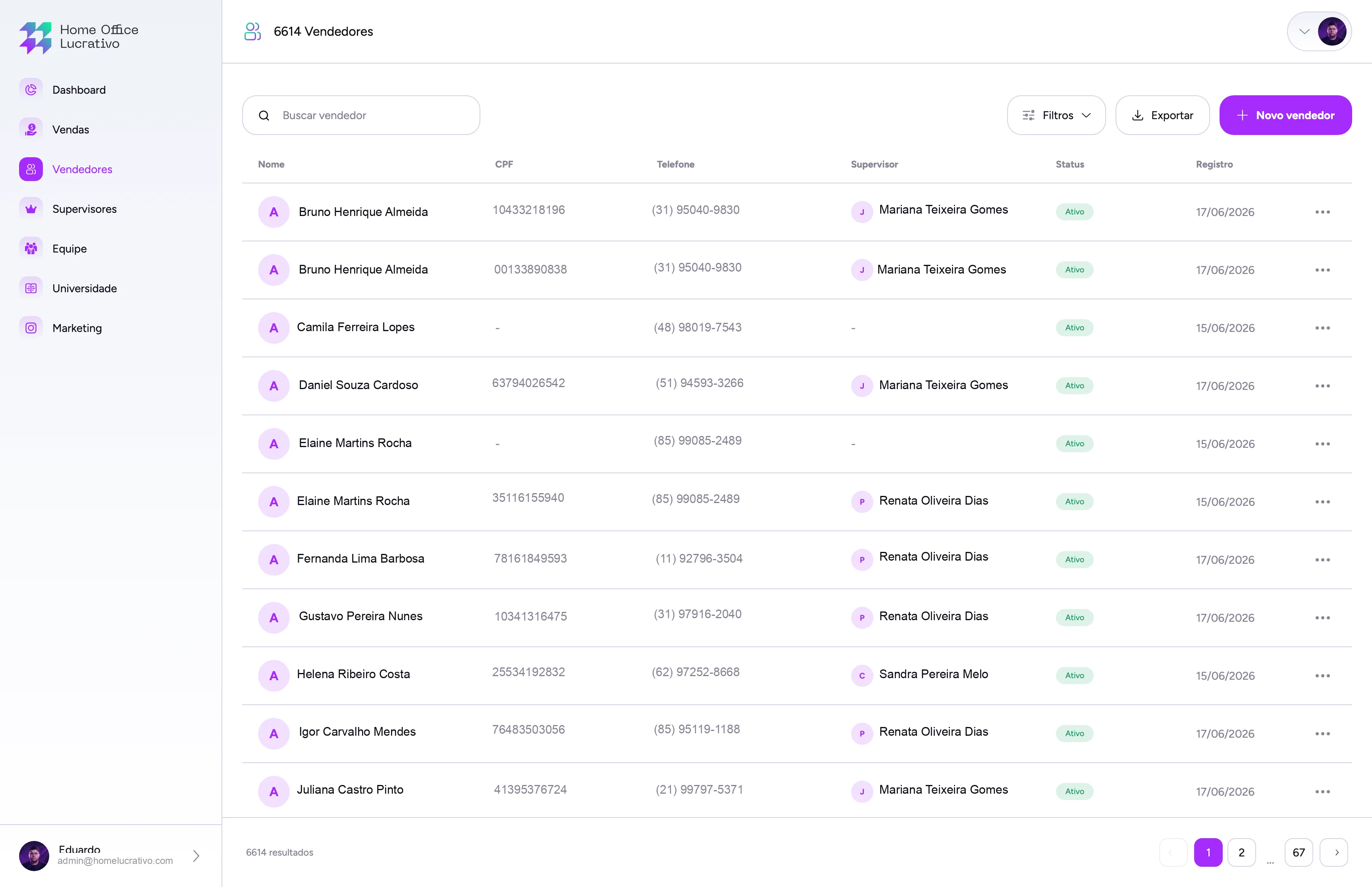
Task: Expand Eduardo account chevron in sidebar
Action: pyautogui.click(x=197, y=856)
